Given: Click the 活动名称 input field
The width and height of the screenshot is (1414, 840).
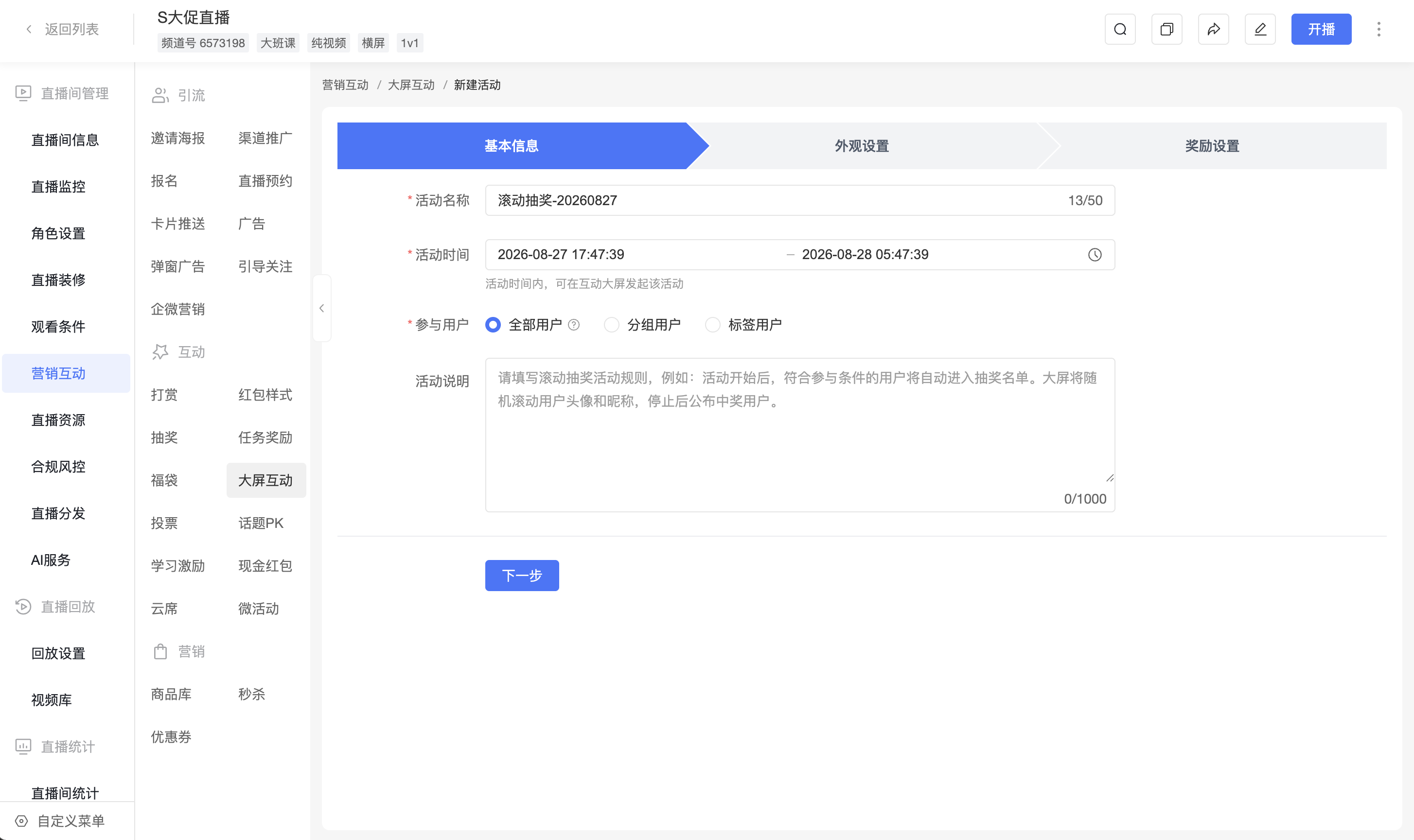Looking at the screenshot, I should point(800,200).
